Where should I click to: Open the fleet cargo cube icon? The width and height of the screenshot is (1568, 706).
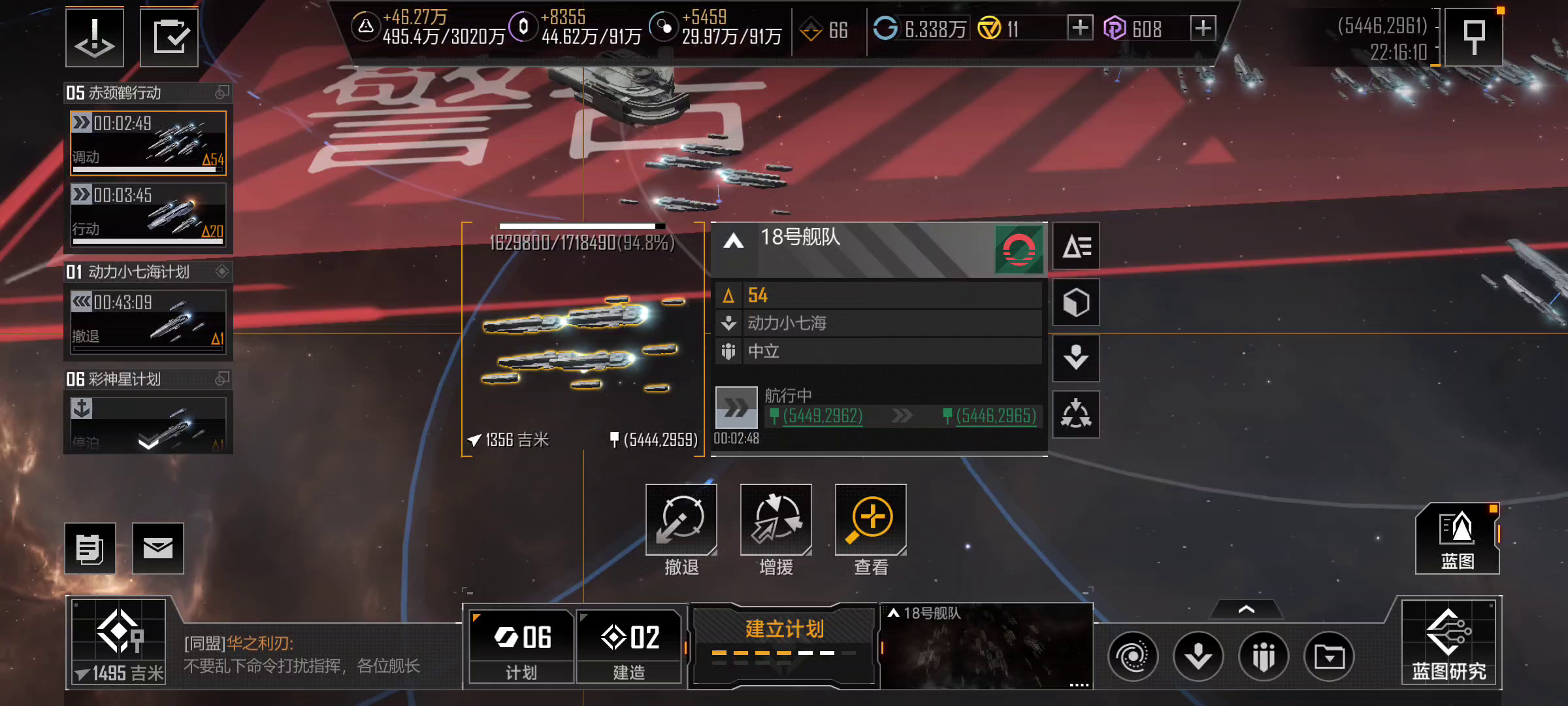click(1076, 303)
